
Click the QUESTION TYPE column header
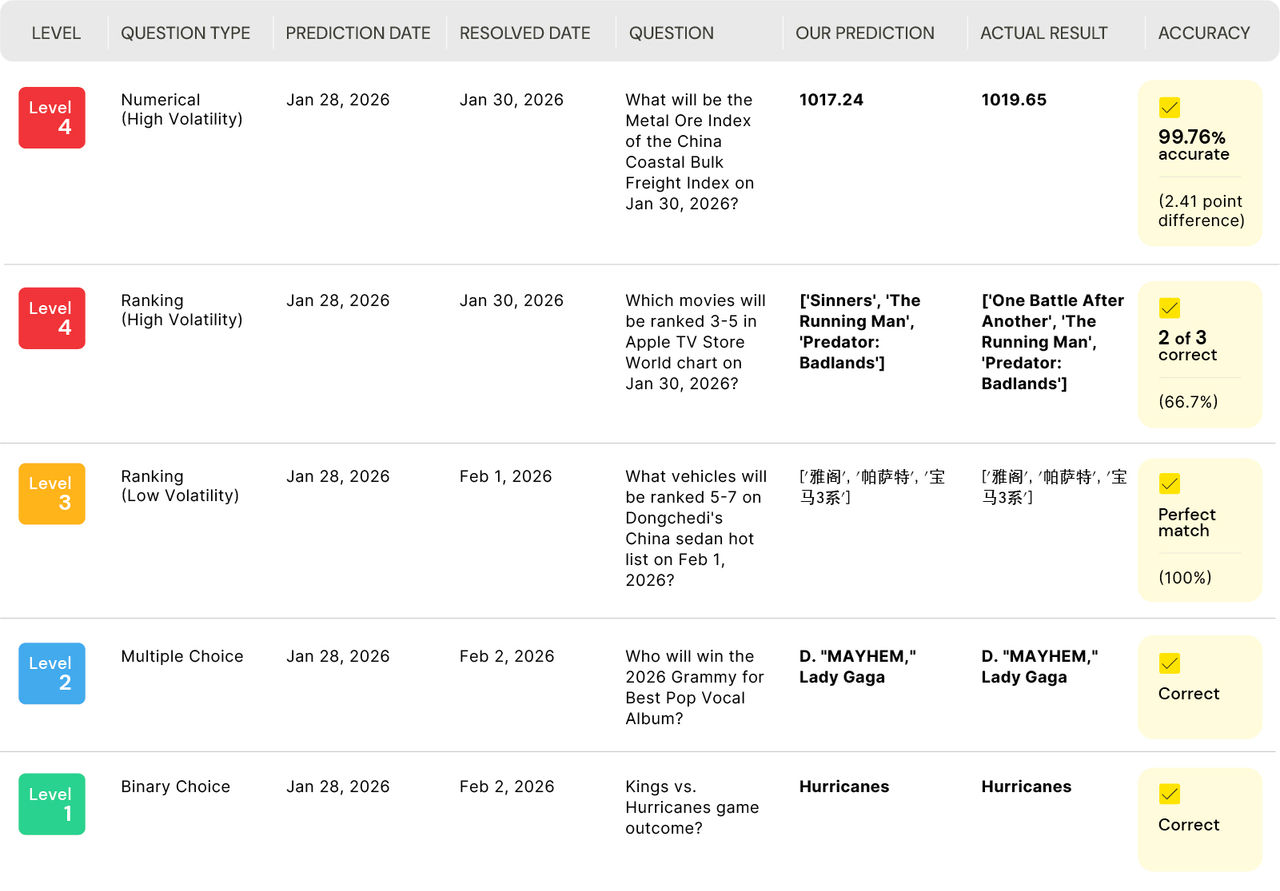tap(186, 33)
